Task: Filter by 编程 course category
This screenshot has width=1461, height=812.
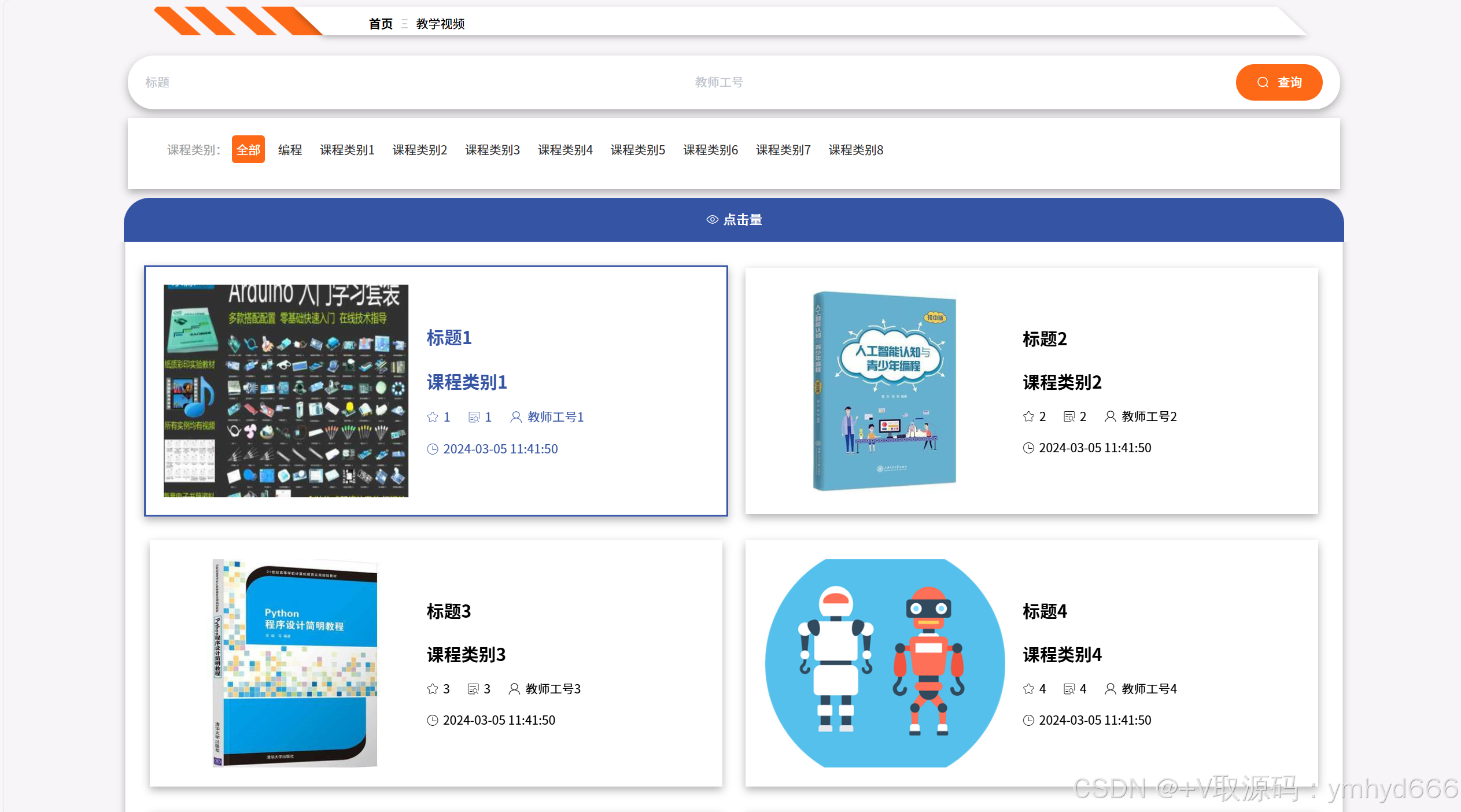Action: [x=290, y=150]
